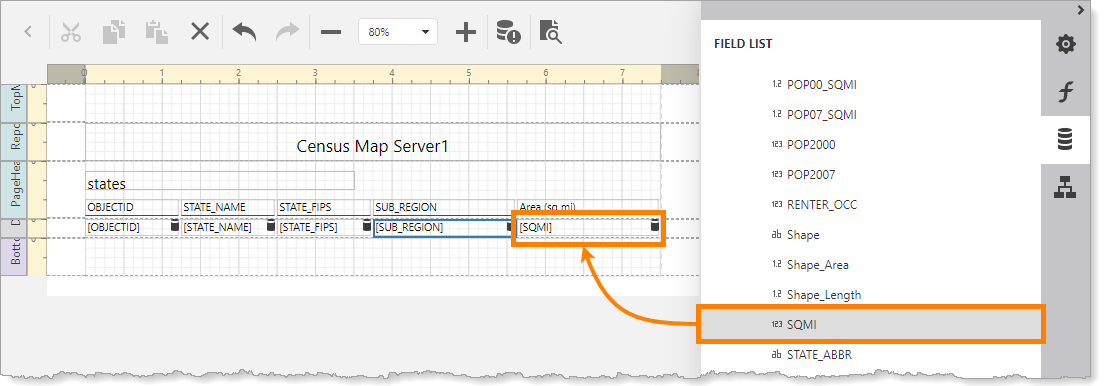The width and height of the screenshot is (1106, 386).
Task: Select the OBJECTID header cell
Action: (x=131, y=207)
